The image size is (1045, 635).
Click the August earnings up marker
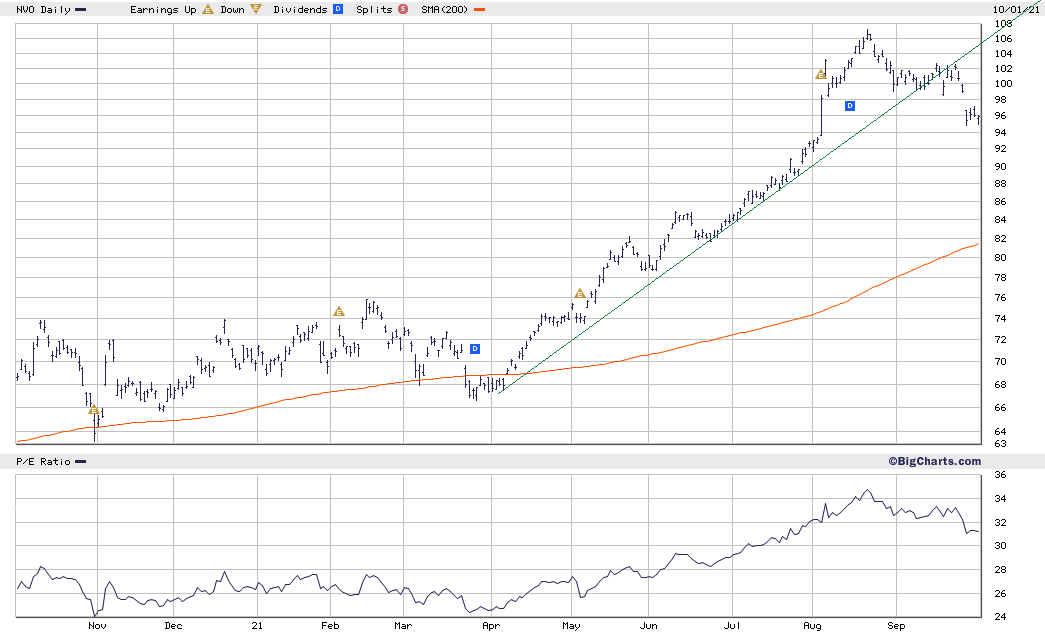pyautogui.click(x=820, y=75)
